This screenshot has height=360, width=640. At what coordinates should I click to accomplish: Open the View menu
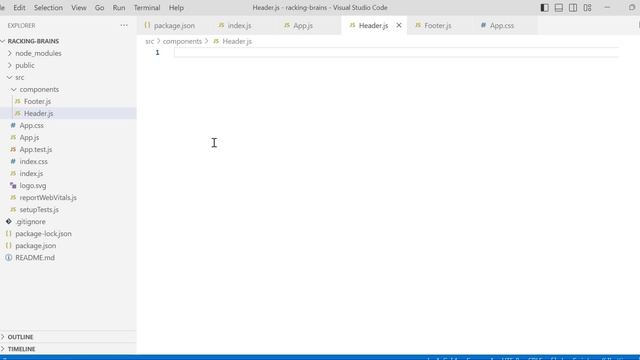pos(79,8)
